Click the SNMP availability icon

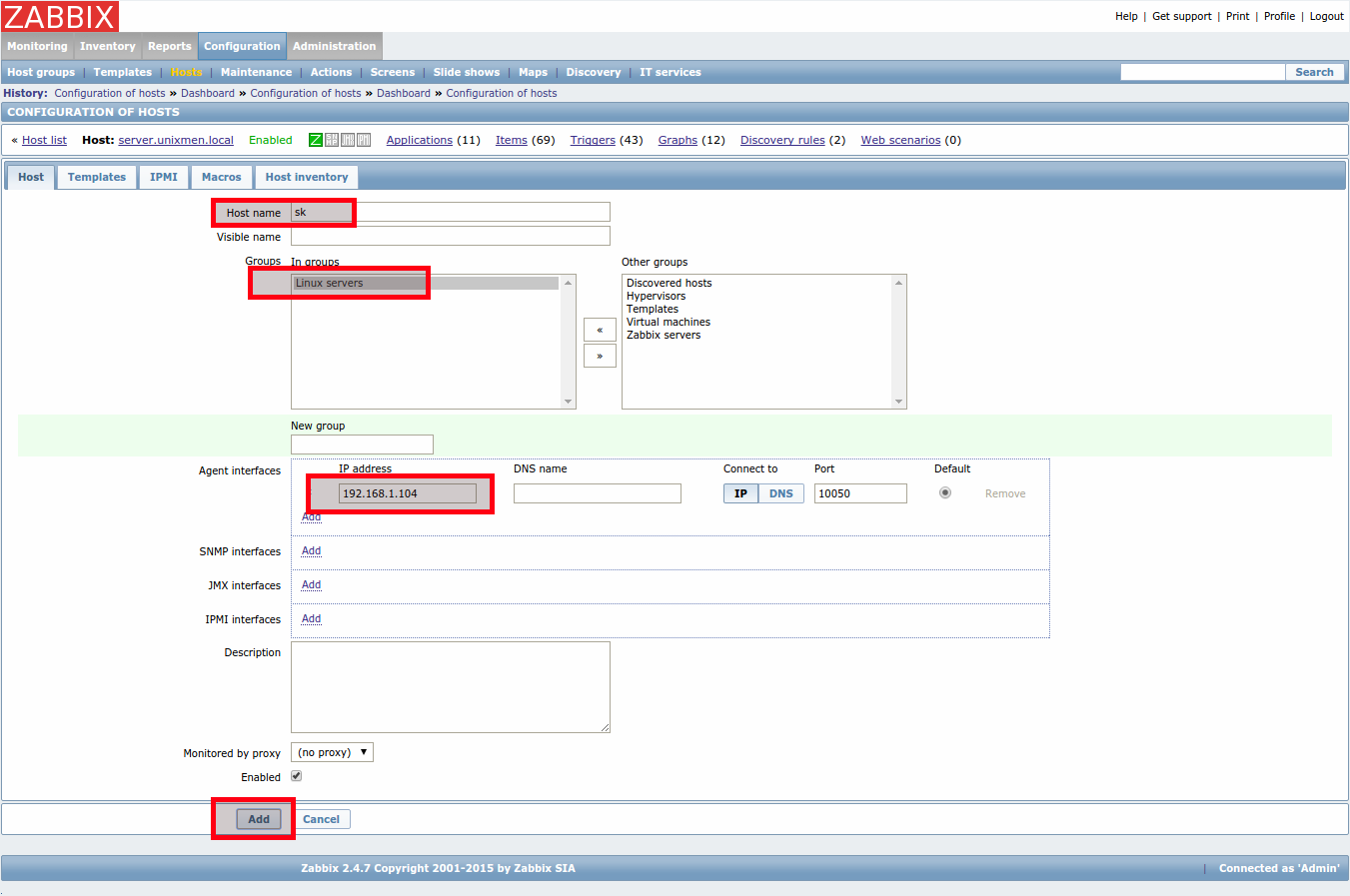(332, 140)
